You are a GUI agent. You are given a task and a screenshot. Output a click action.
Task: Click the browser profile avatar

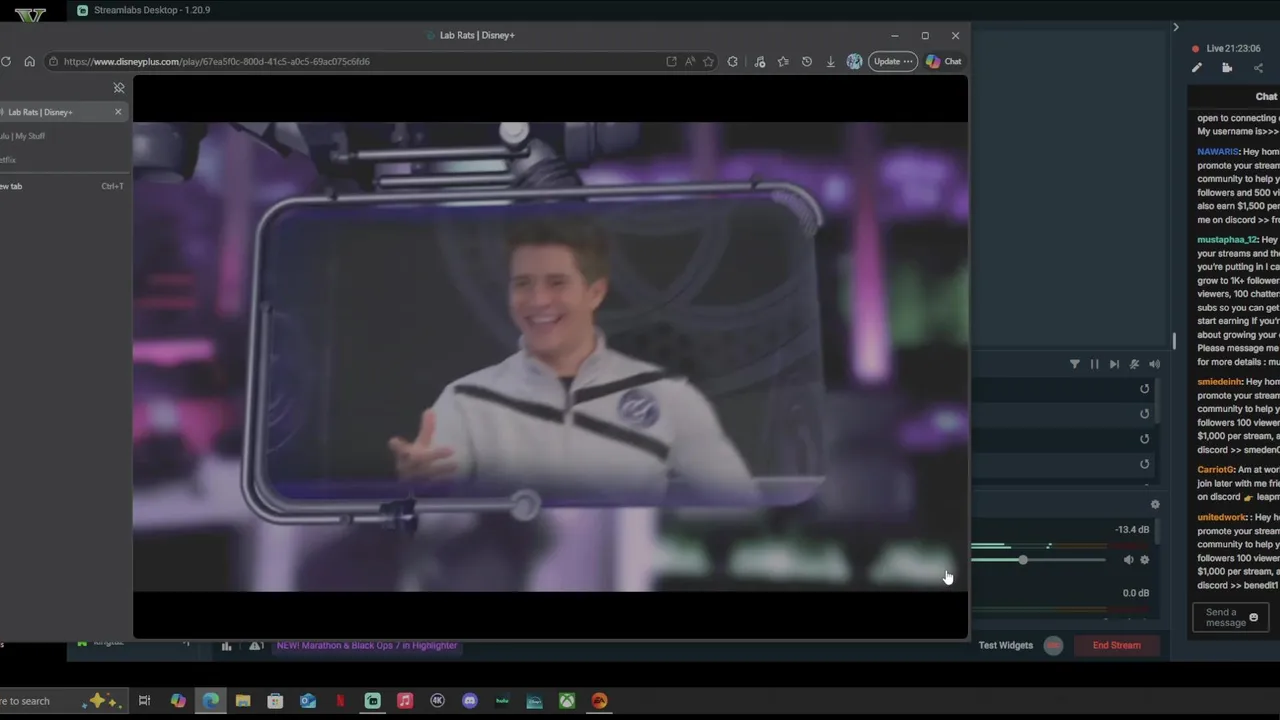854,61
